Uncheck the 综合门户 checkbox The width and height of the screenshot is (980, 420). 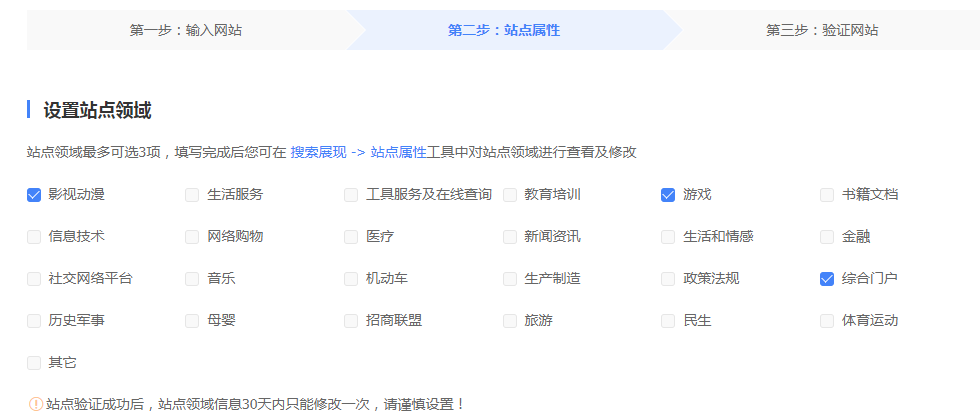[827, 279]
